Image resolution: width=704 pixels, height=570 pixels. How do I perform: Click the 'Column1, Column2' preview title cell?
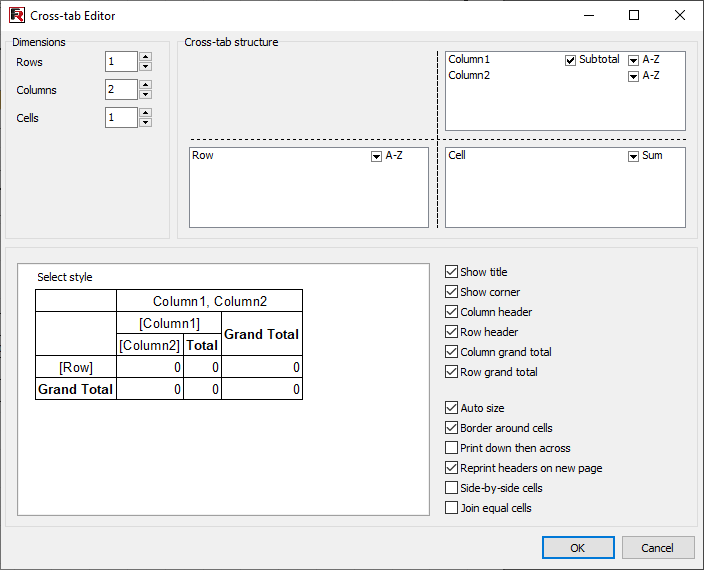[x=210, y=301]
